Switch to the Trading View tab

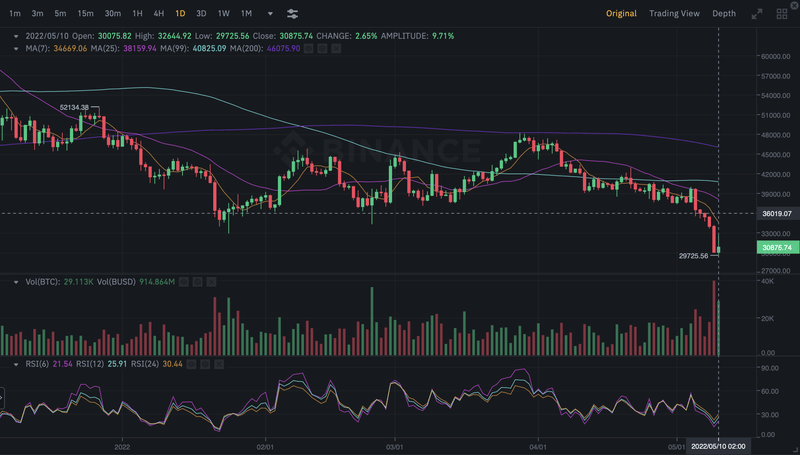click(674, 14)
